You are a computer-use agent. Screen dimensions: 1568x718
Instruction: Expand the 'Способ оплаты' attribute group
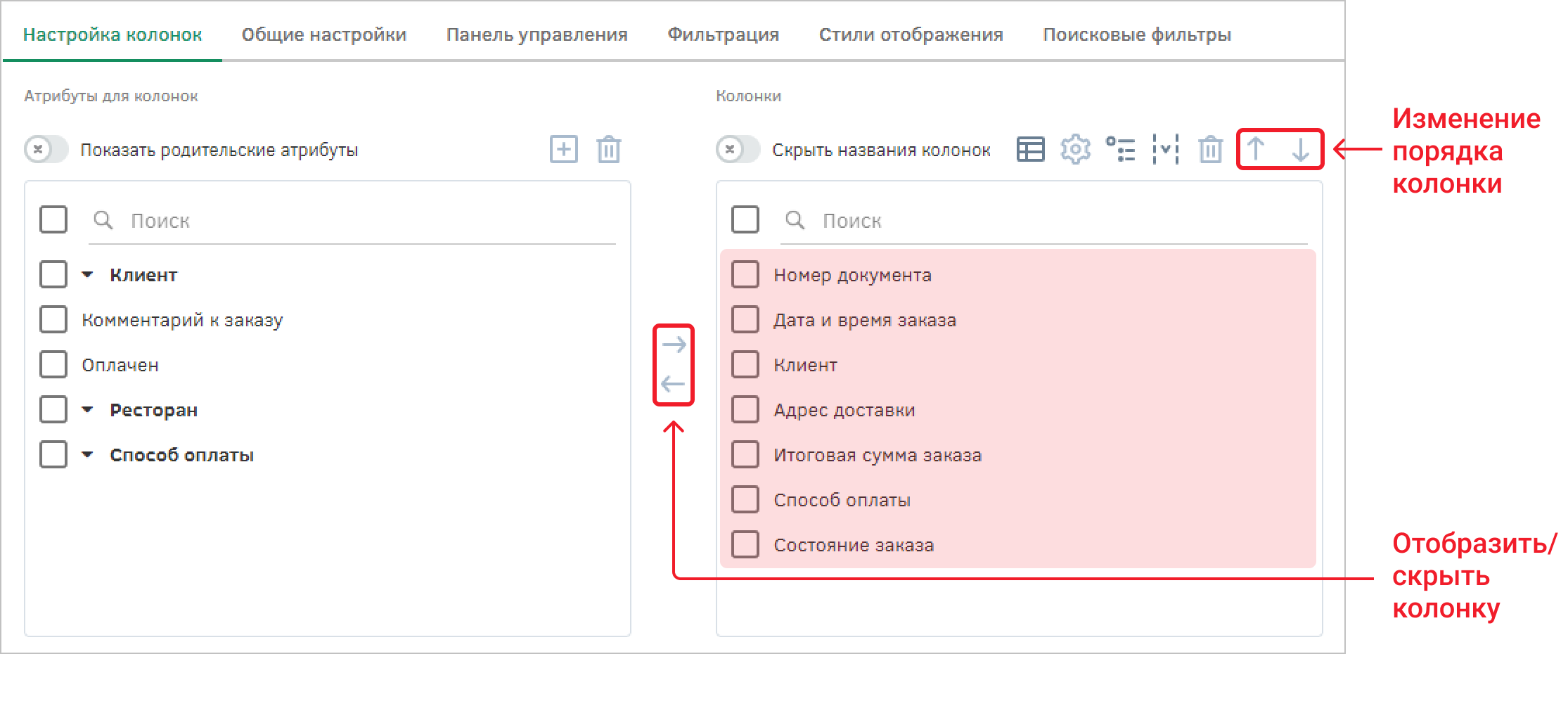coord(87,455)
